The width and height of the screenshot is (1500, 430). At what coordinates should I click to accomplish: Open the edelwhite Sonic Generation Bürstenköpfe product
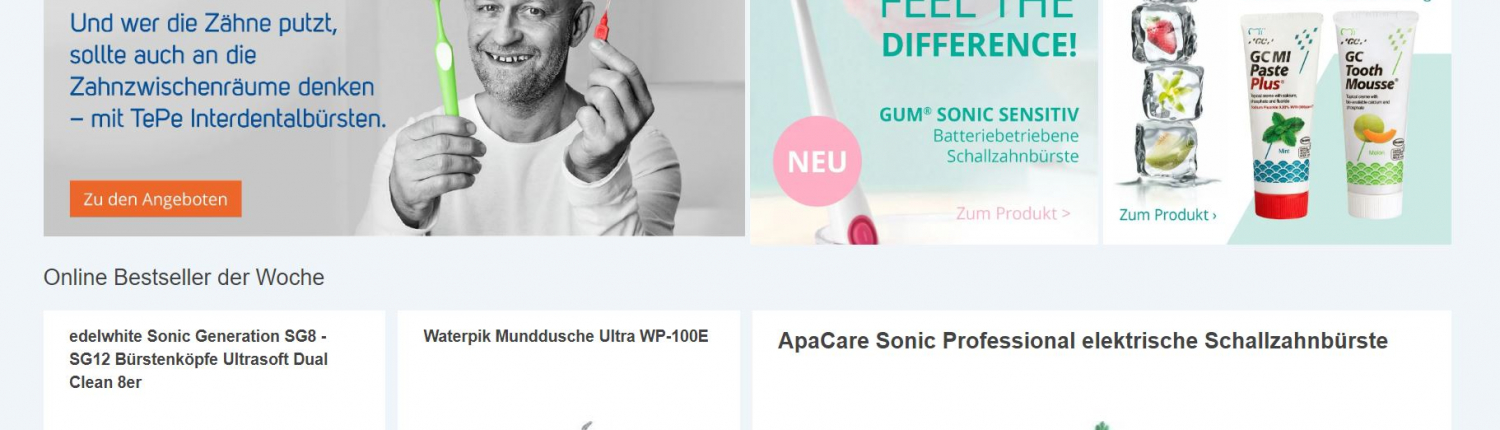198,359
